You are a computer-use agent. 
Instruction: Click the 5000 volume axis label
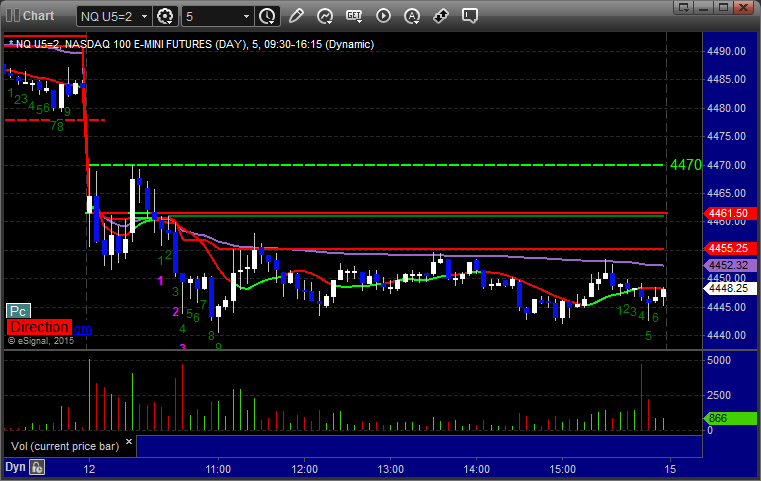click(719, 360)
